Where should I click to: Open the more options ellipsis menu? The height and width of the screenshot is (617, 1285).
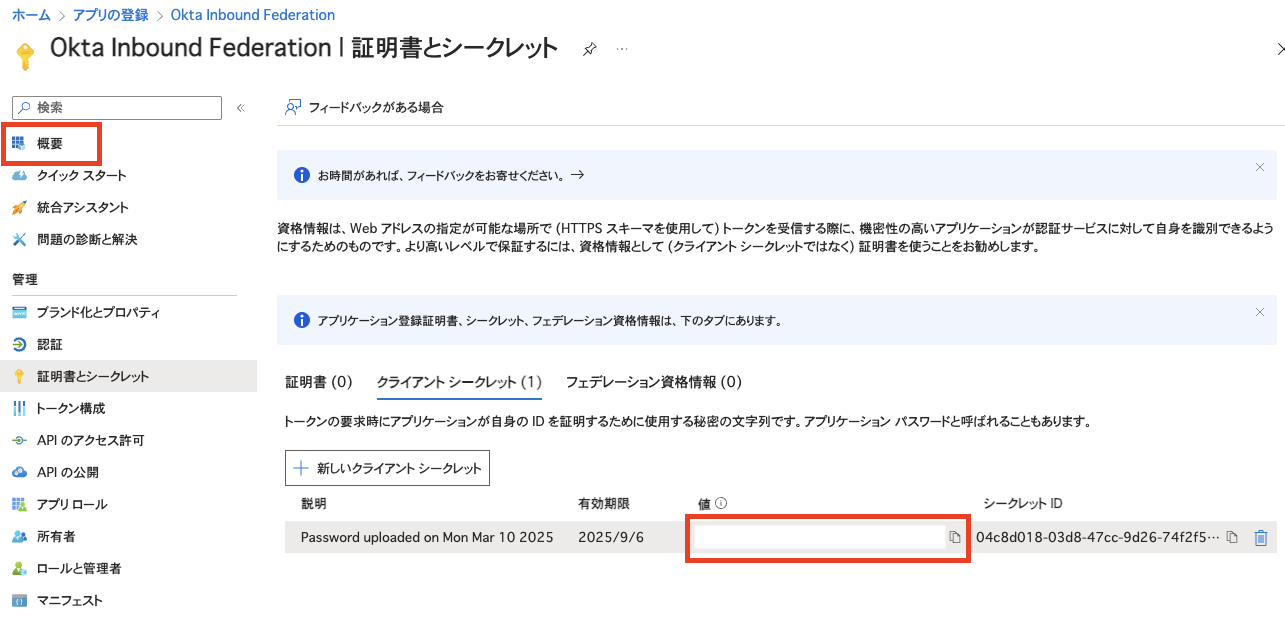[622, 49]
